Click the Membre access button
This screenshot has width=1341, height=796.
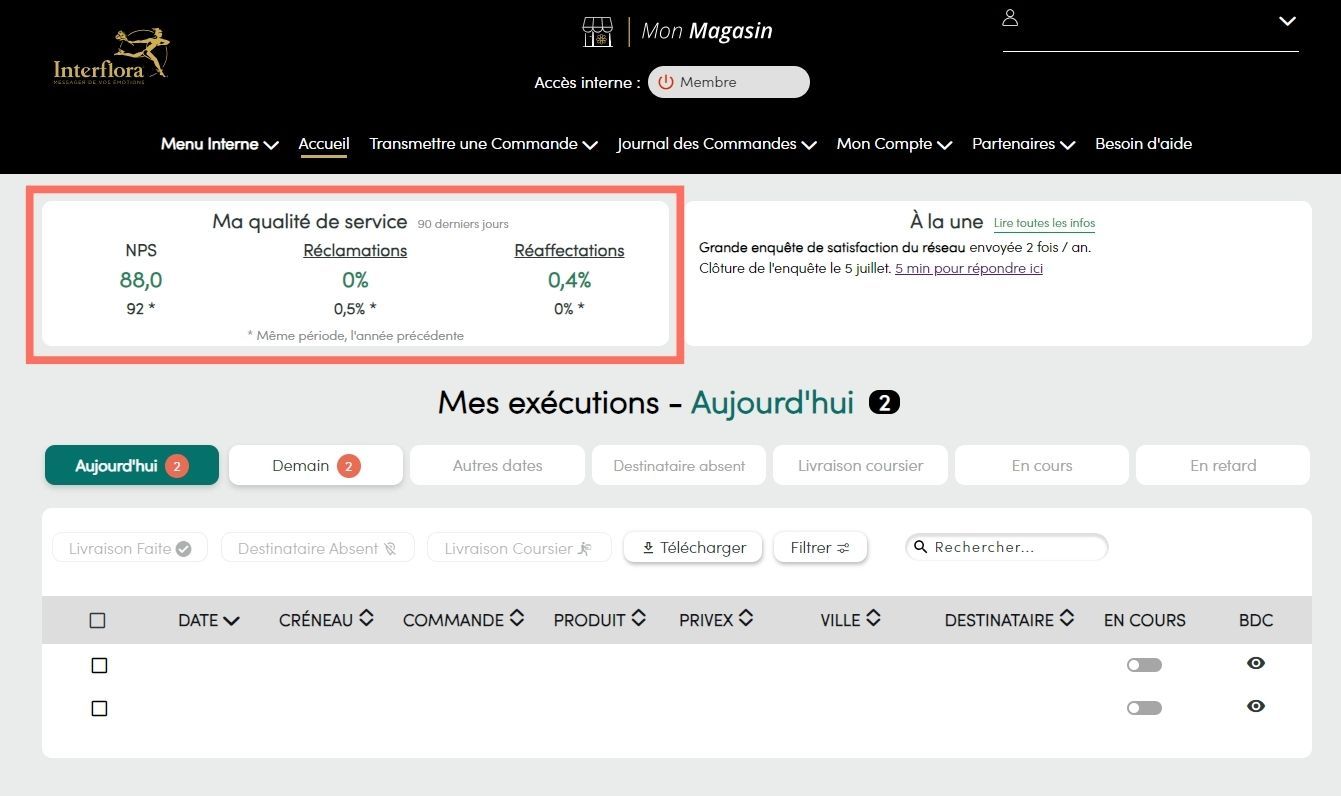point(729,82)
